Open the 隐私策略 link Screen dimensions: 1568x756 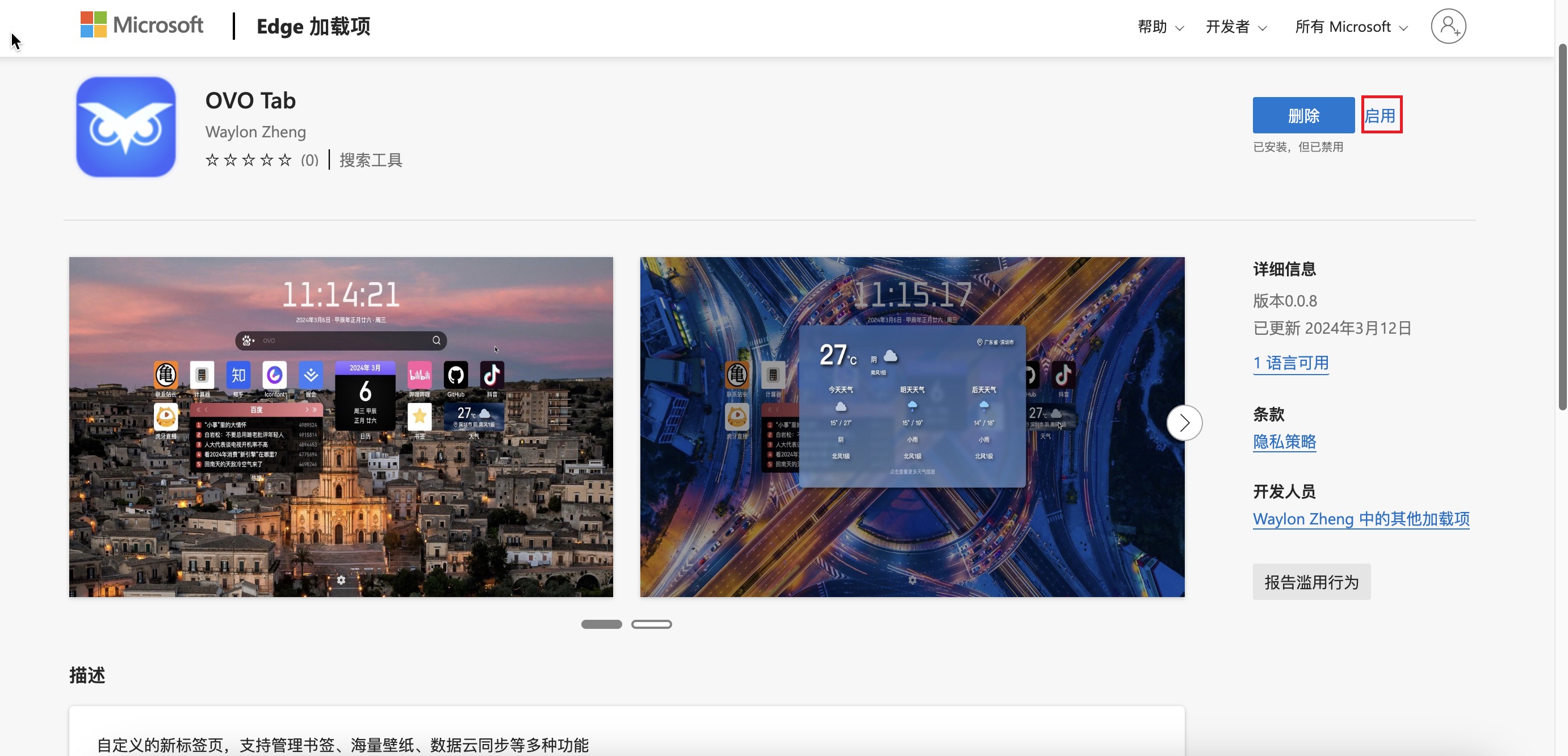[x=1284, y=442]
